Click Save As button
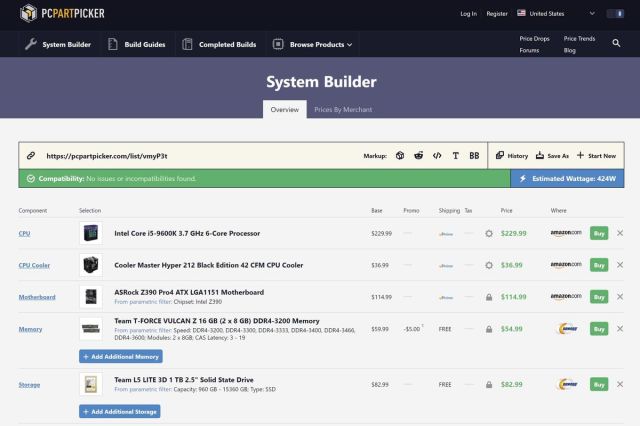This screenshot has width=640, height=426. 552,155
